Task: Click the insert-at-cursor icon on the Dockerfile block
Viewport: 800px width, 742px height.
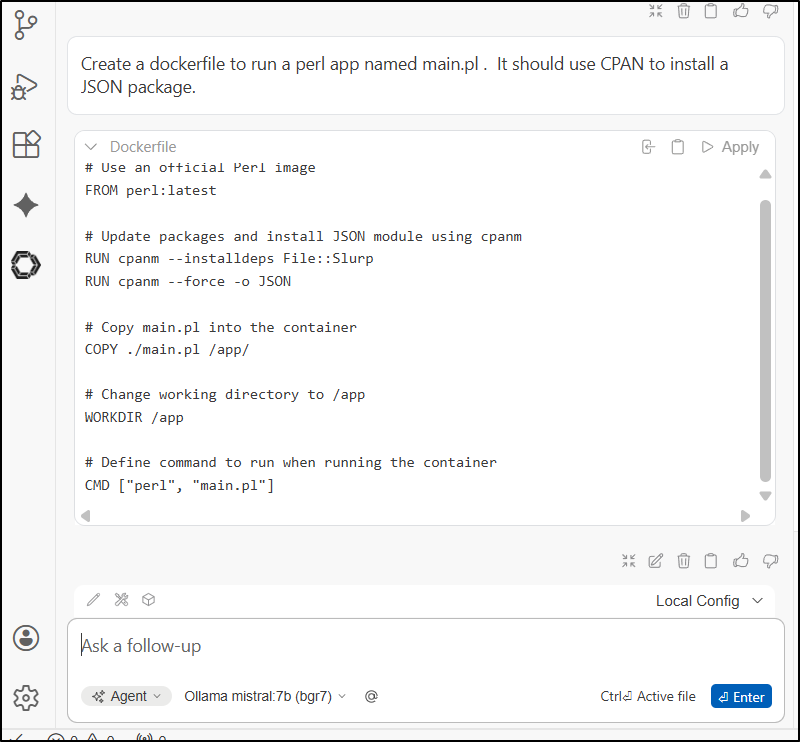Action: pos(648,146)
